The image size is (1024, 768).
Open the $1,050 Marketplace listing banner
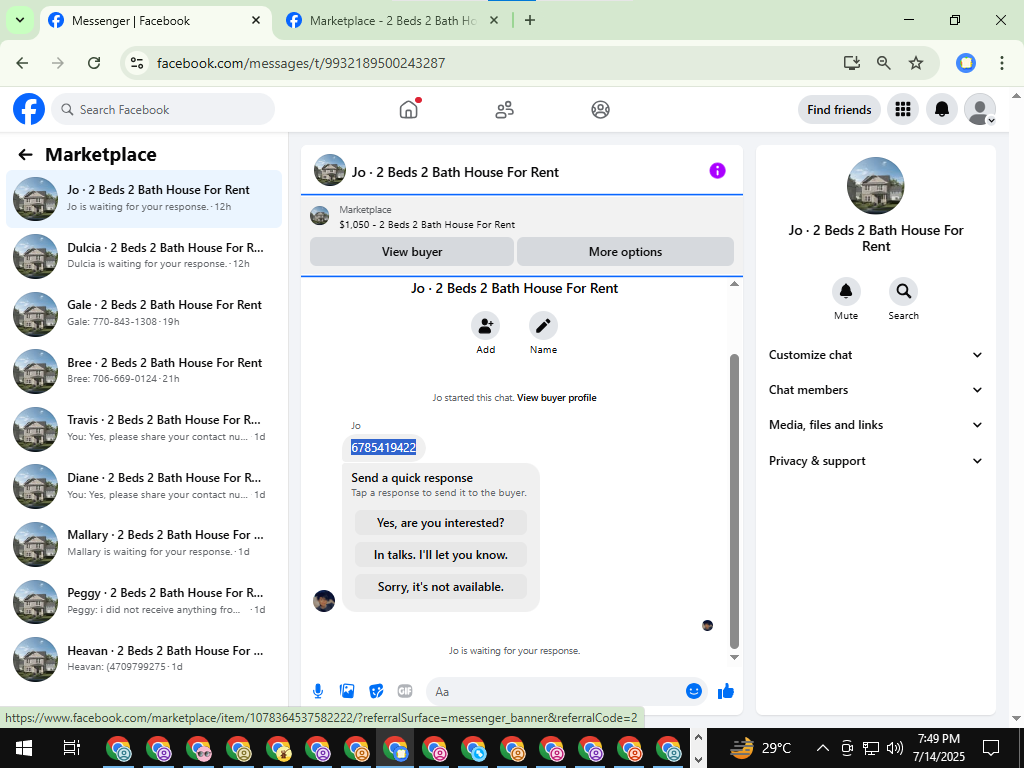pyautogui.click(x=522, y=217)
